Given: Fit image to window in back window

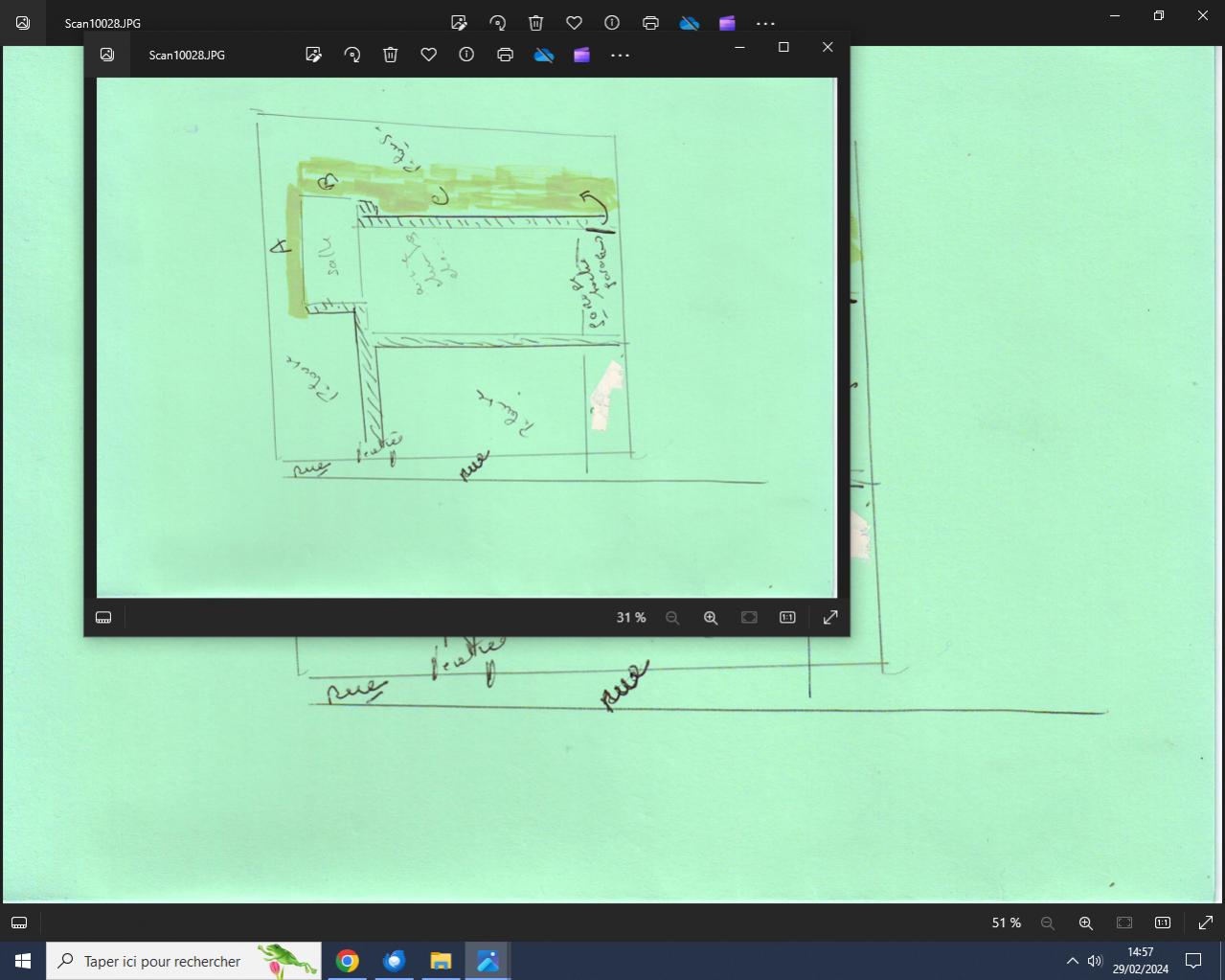Looking at the screenshot, I should [x=1124, y=923].
